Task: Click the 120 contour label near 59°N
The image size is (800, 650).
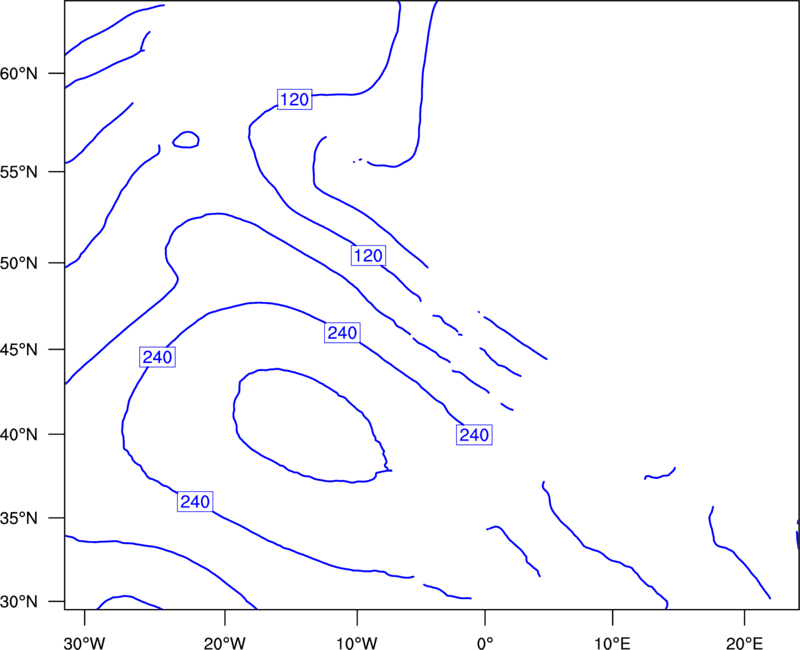Action: [x=295, y=99]
